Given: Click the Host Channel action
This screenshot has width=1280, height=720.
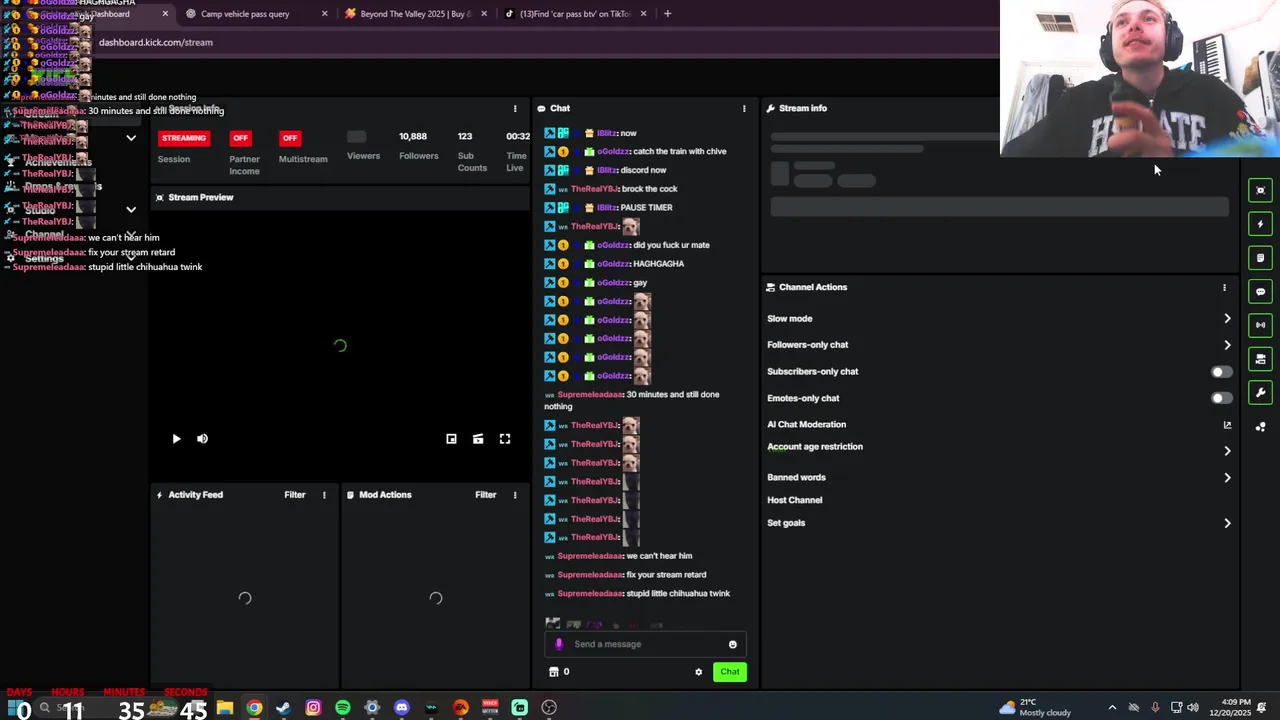Looking at the screenshot, I should point(794,500).
